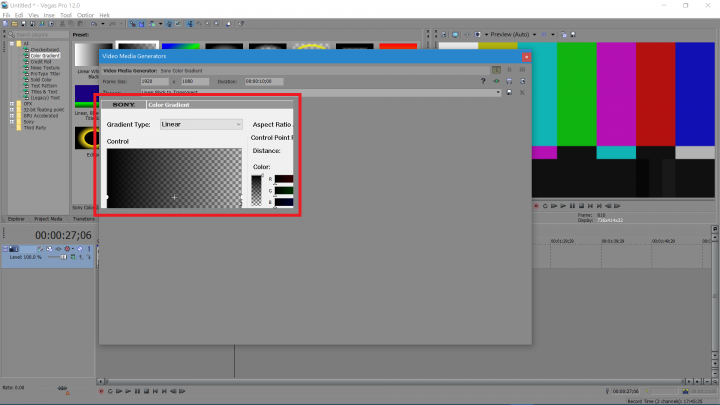Create a new project from the toolbar
This screenshot has height=405, width=720.
(x=5, y=24)
